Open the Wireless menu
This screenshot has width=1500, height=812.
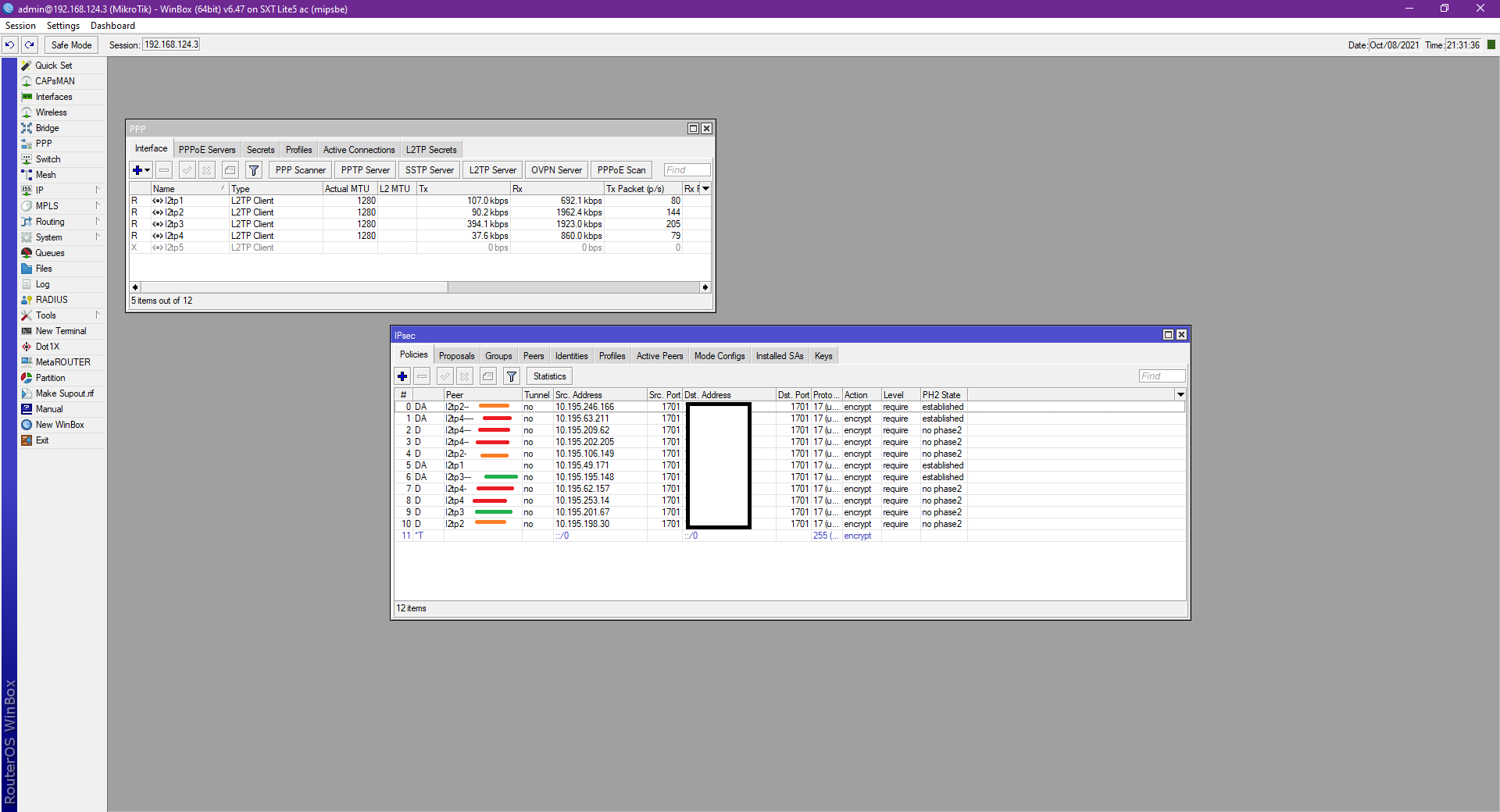click(51, 112)
